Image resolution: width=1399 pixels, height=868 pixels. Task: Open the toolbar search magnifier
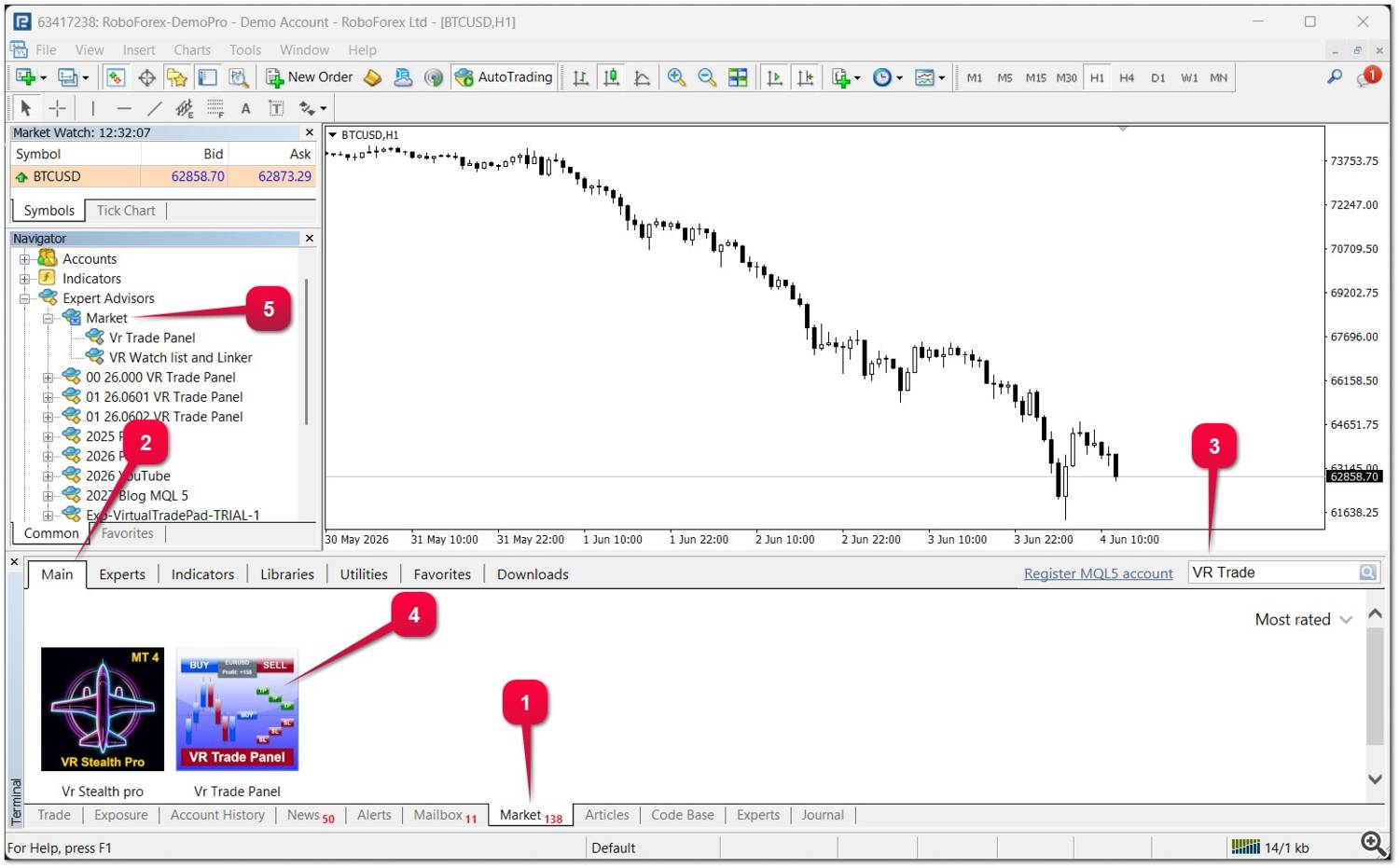pyautogui.click(x=1336, y=77)
